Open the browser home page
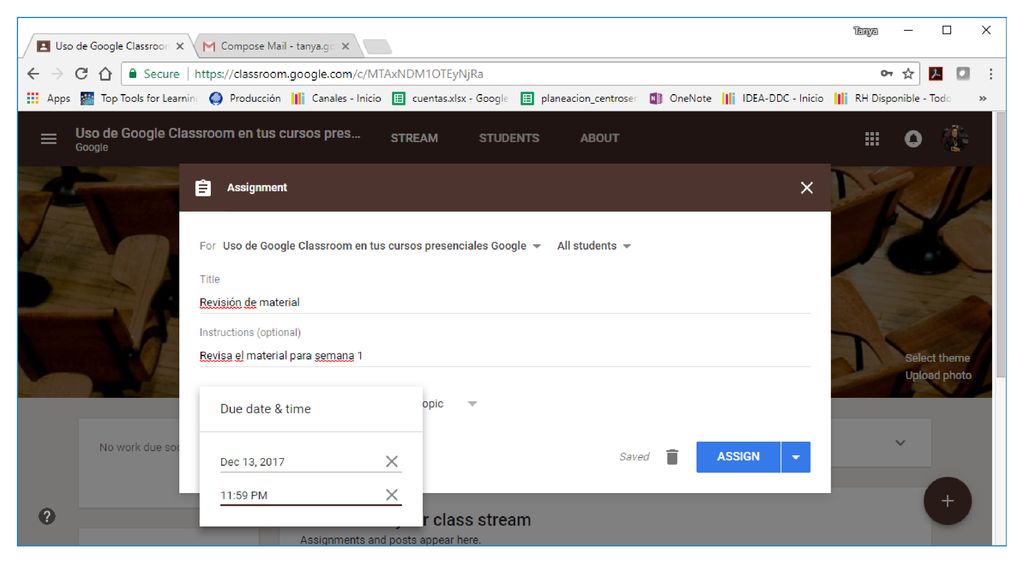The width and height of the screenshot is (1024, 576). click(105, 74)
